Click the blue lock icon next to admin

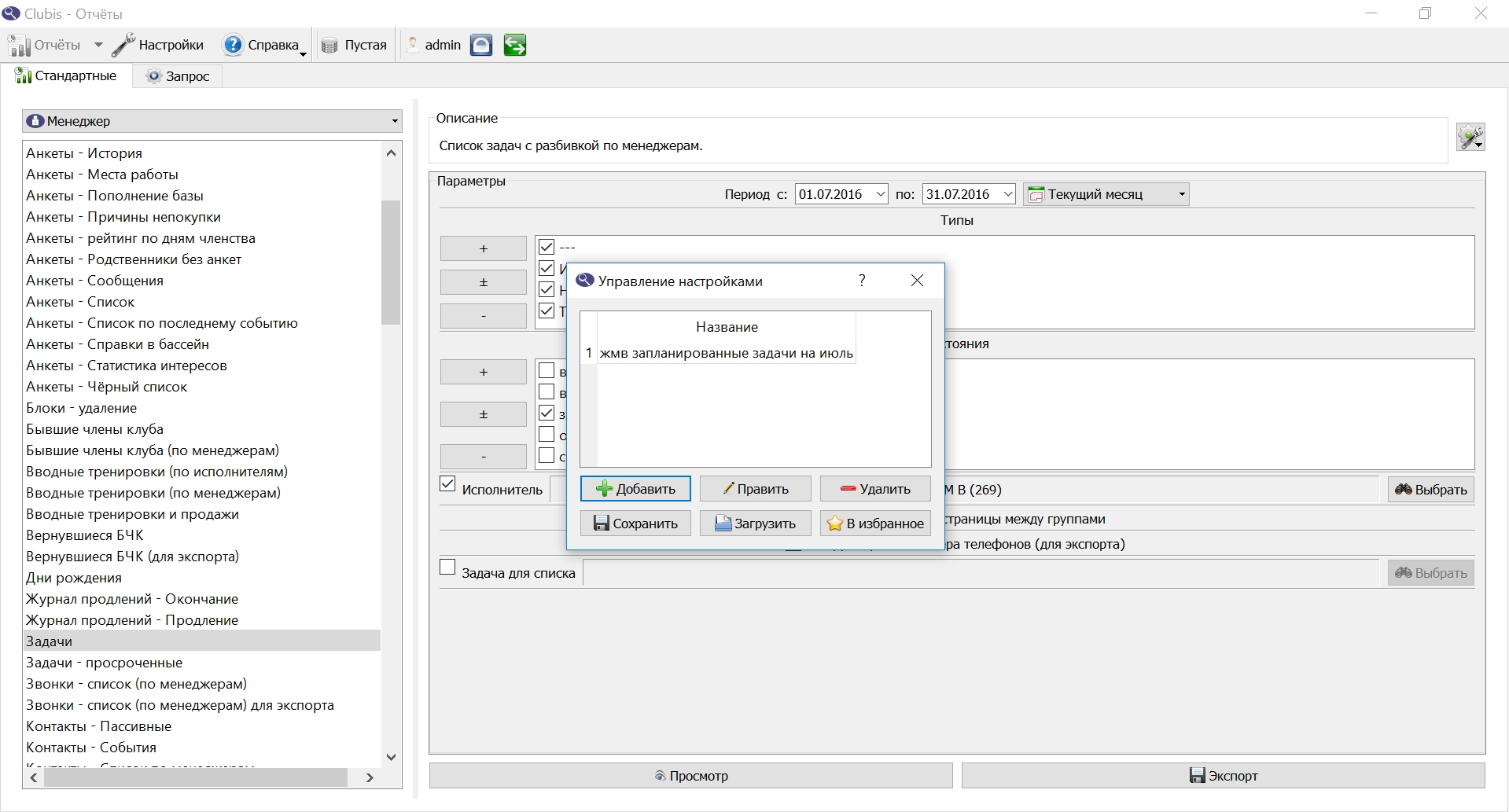click(x=481, y=45)
